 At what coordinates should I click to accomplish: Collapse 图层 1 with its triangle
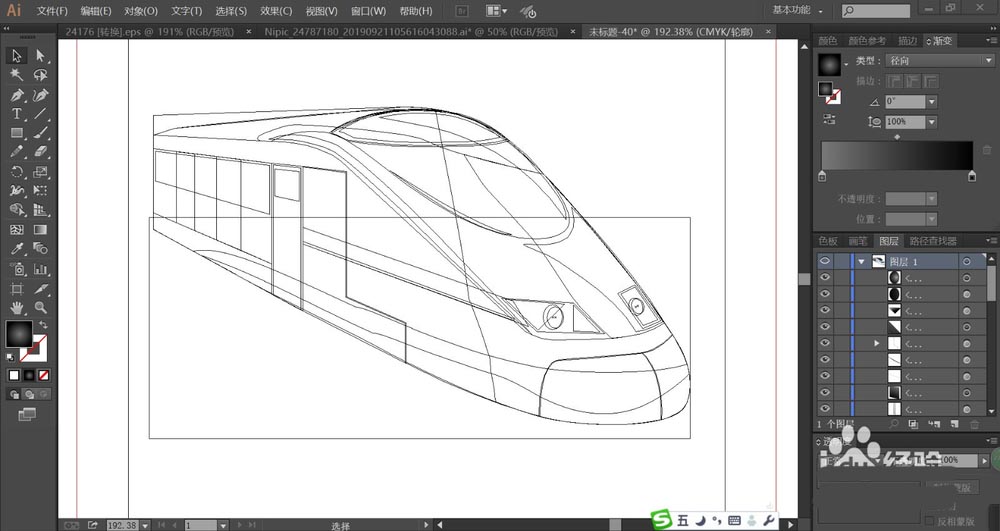[862, 261]
